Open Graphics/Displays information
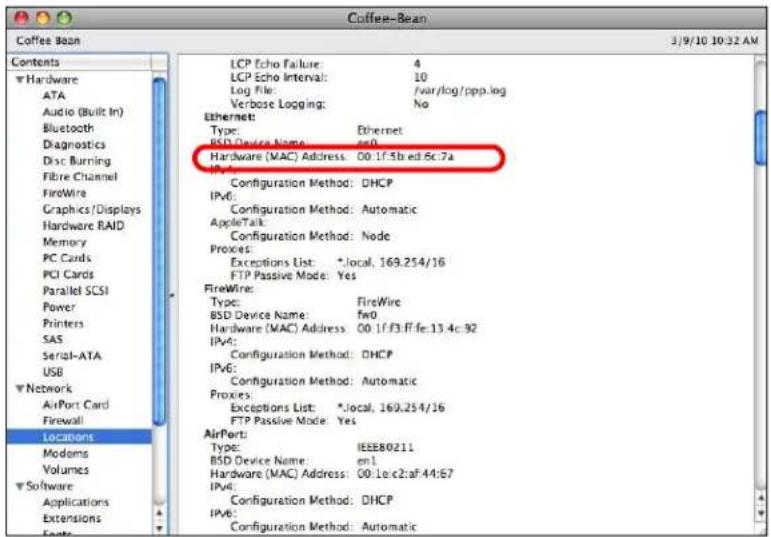Image resolution: width=771 pixels, height=537 pixels. tap(92, 209)
